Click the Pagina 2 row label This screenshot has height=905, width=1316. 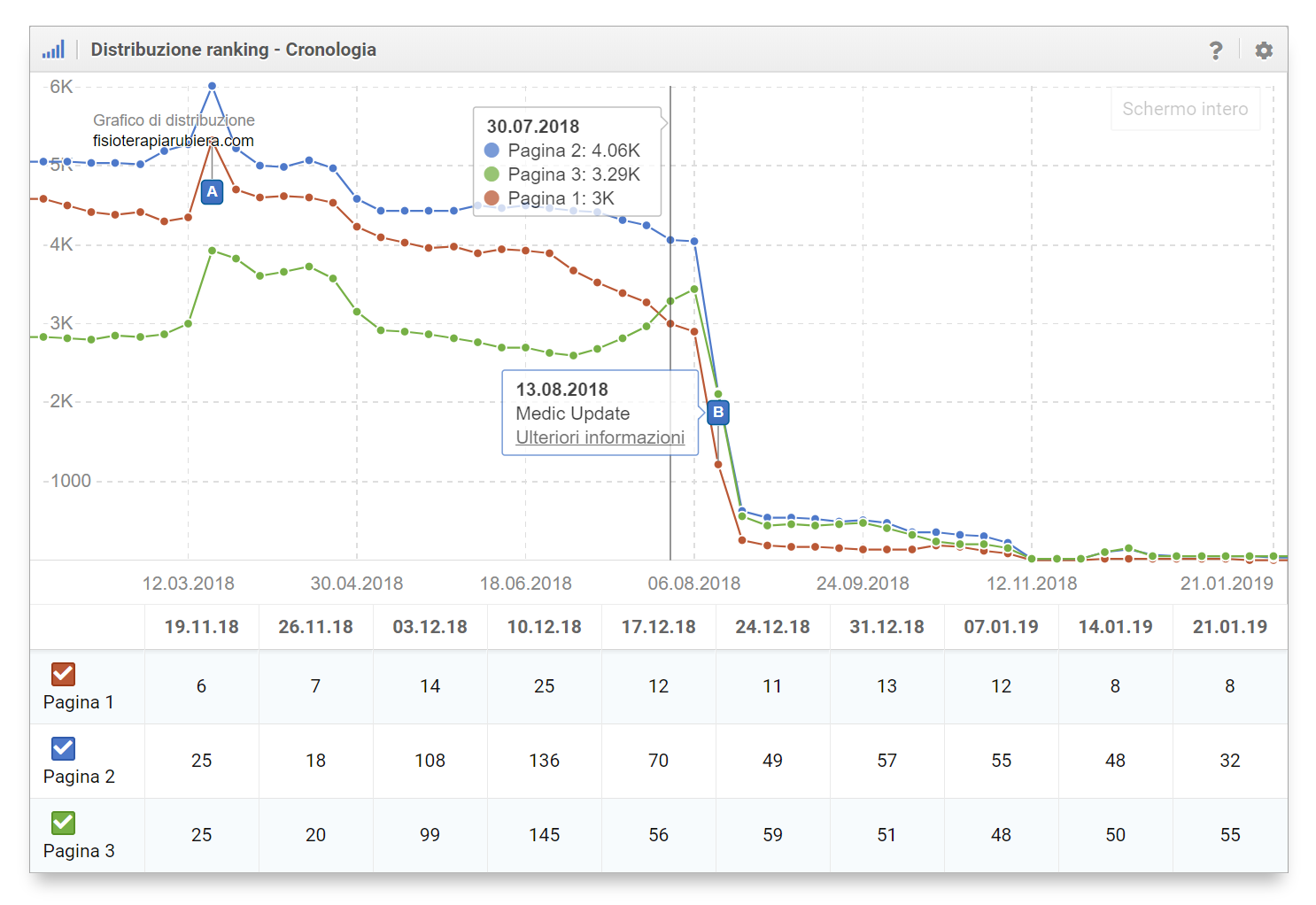pos(79,777)
